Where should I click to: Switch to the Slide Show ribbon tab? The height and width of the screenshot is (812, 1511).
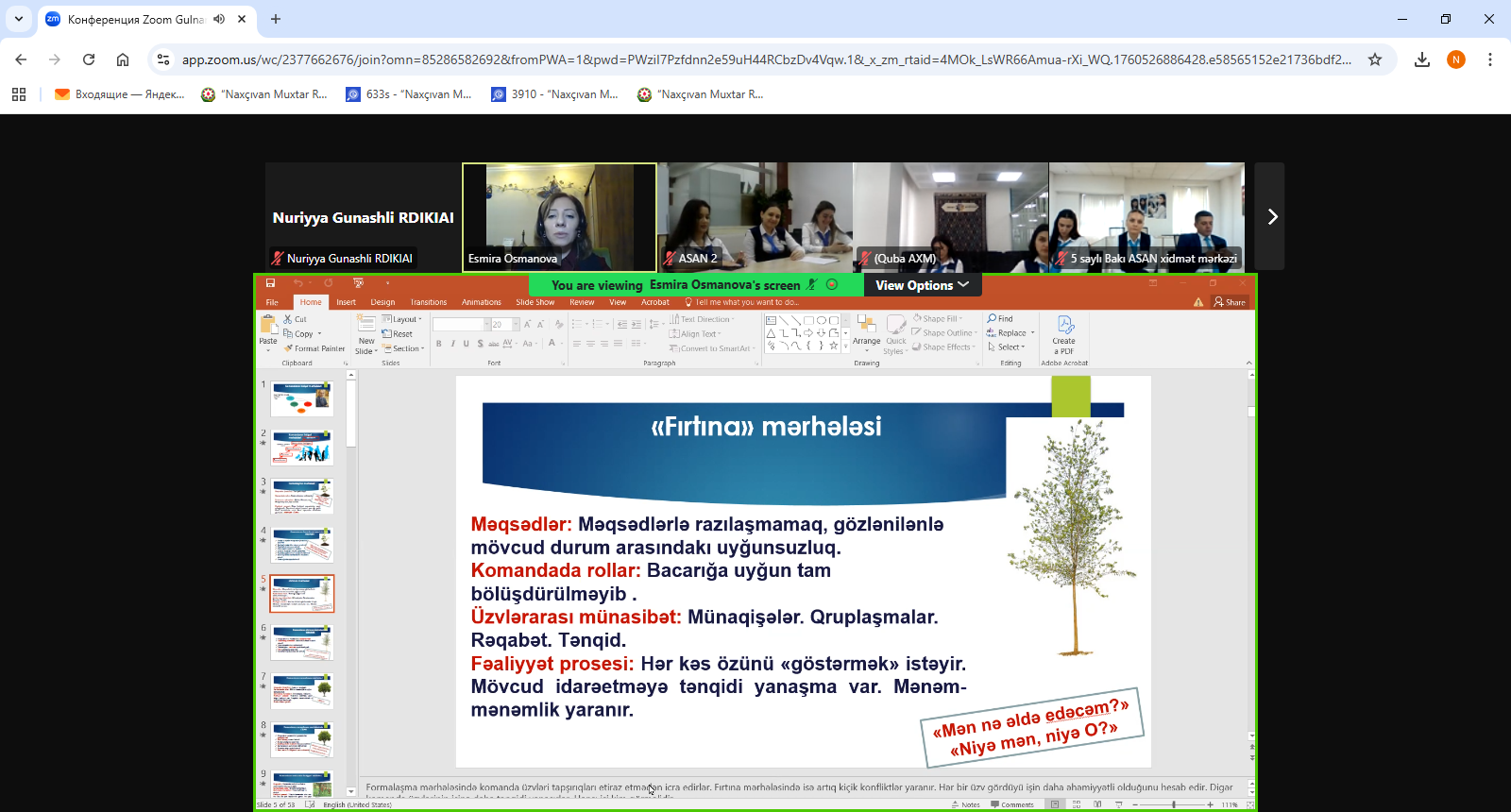click(535, 302)
